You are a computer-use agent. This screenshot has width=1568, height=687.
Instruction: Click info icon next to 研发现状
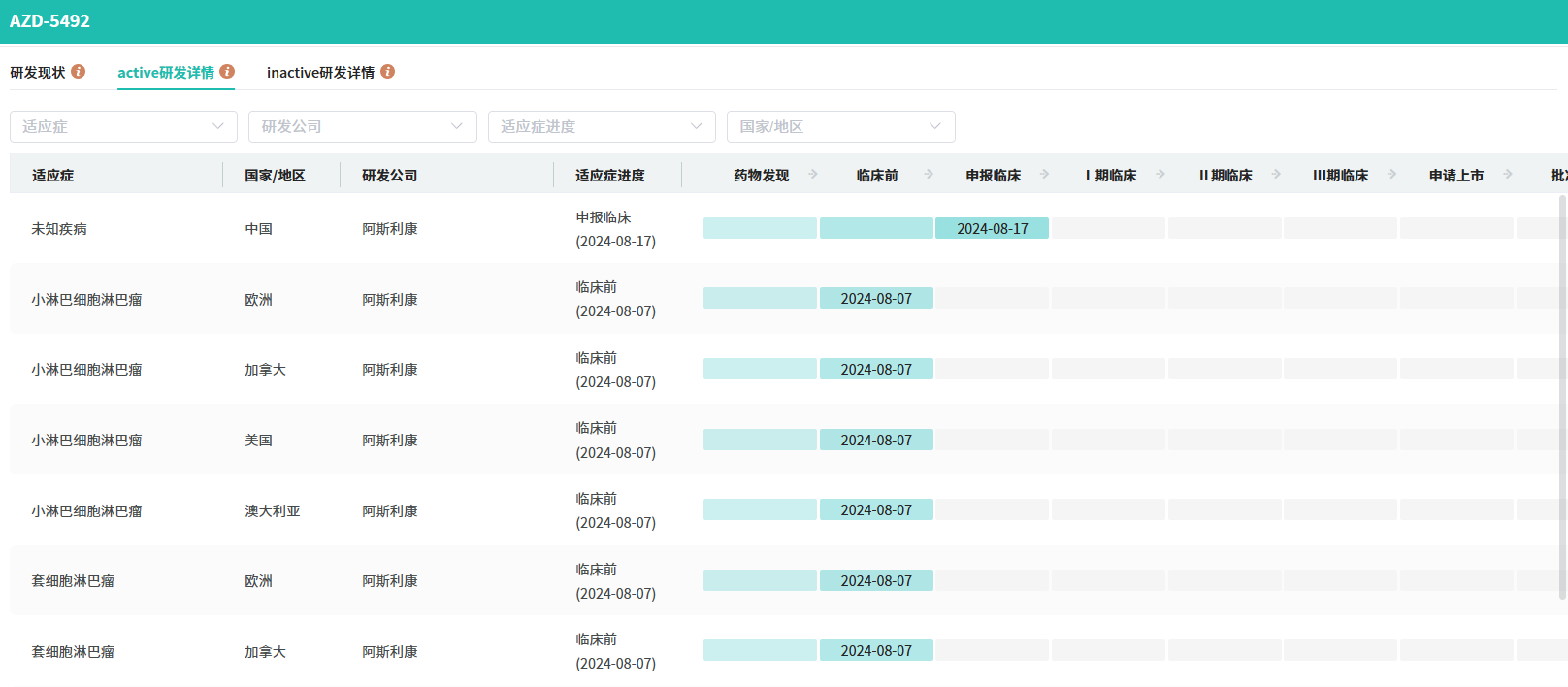coord(79,72)
